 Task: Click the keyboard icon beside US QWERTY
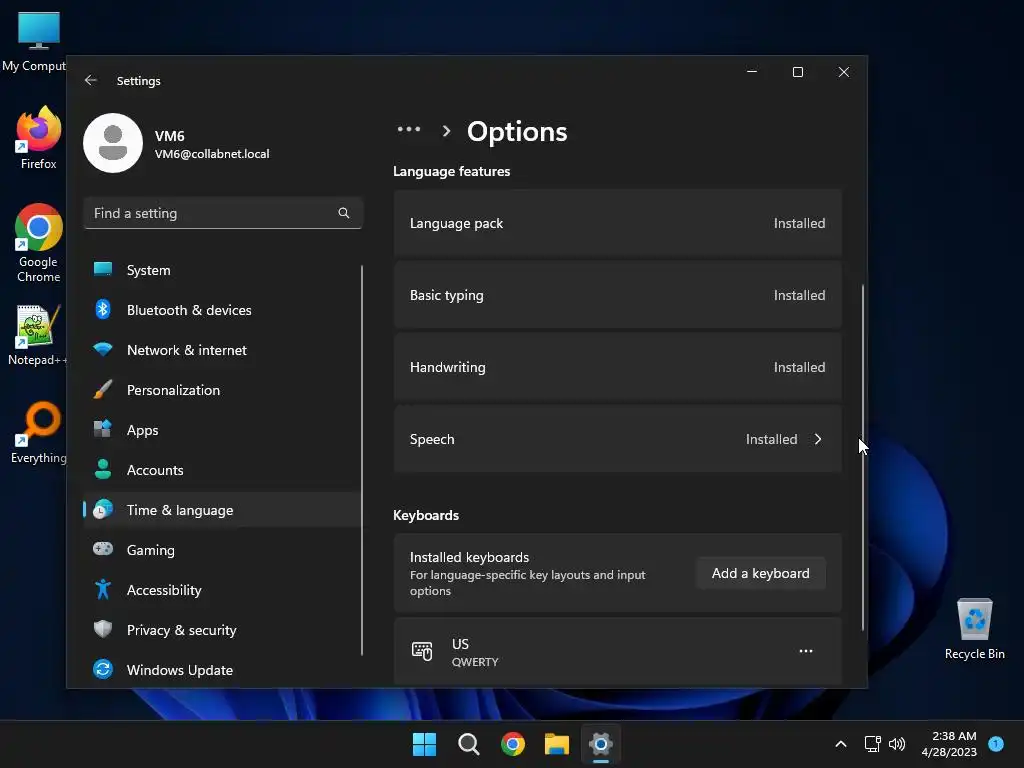(x=422, y=651)
